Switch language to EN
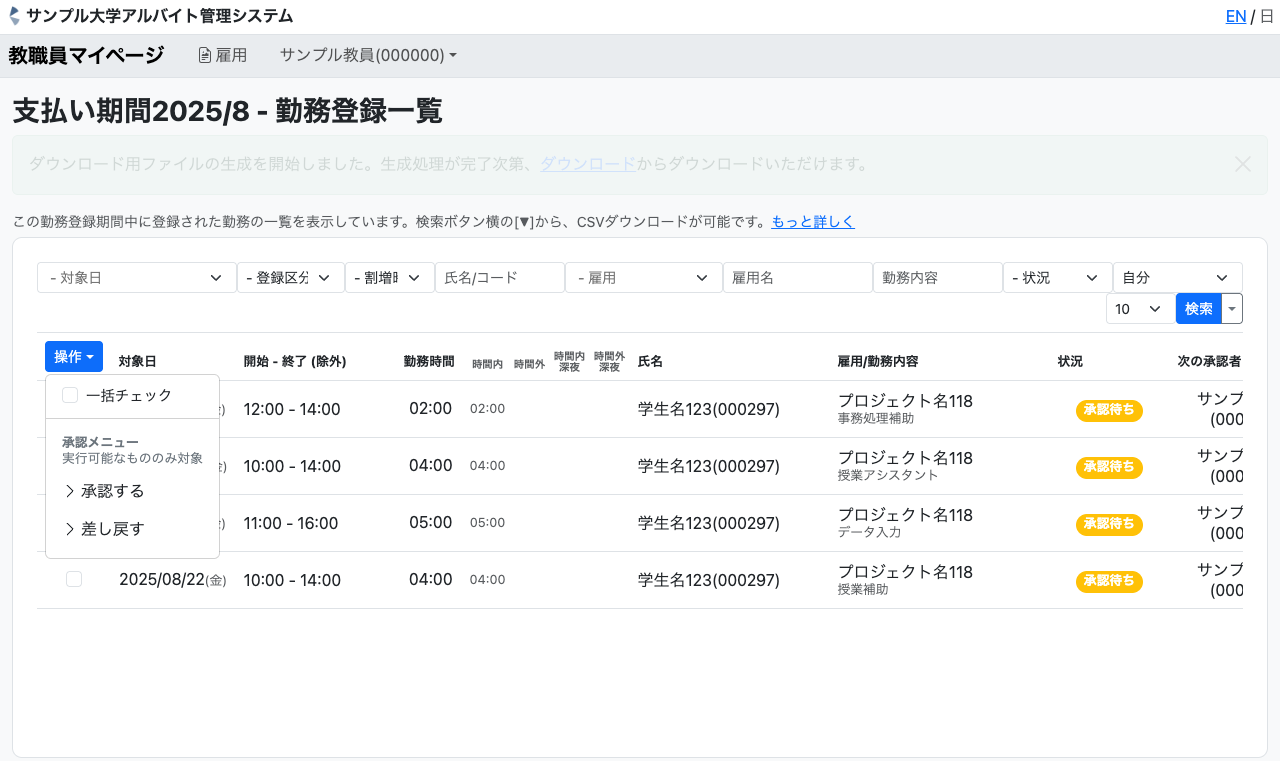 pyautogui.click(x=1236, y=16)
